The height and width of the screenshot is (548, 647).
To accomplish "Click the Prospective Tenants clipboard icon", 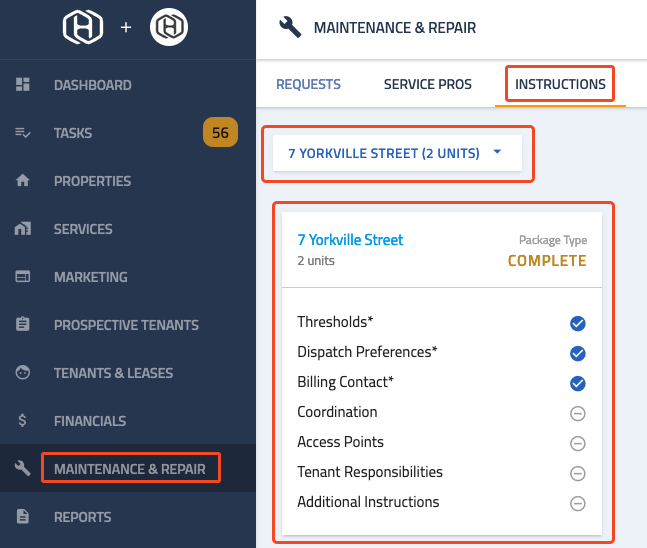I will [22, 324].
